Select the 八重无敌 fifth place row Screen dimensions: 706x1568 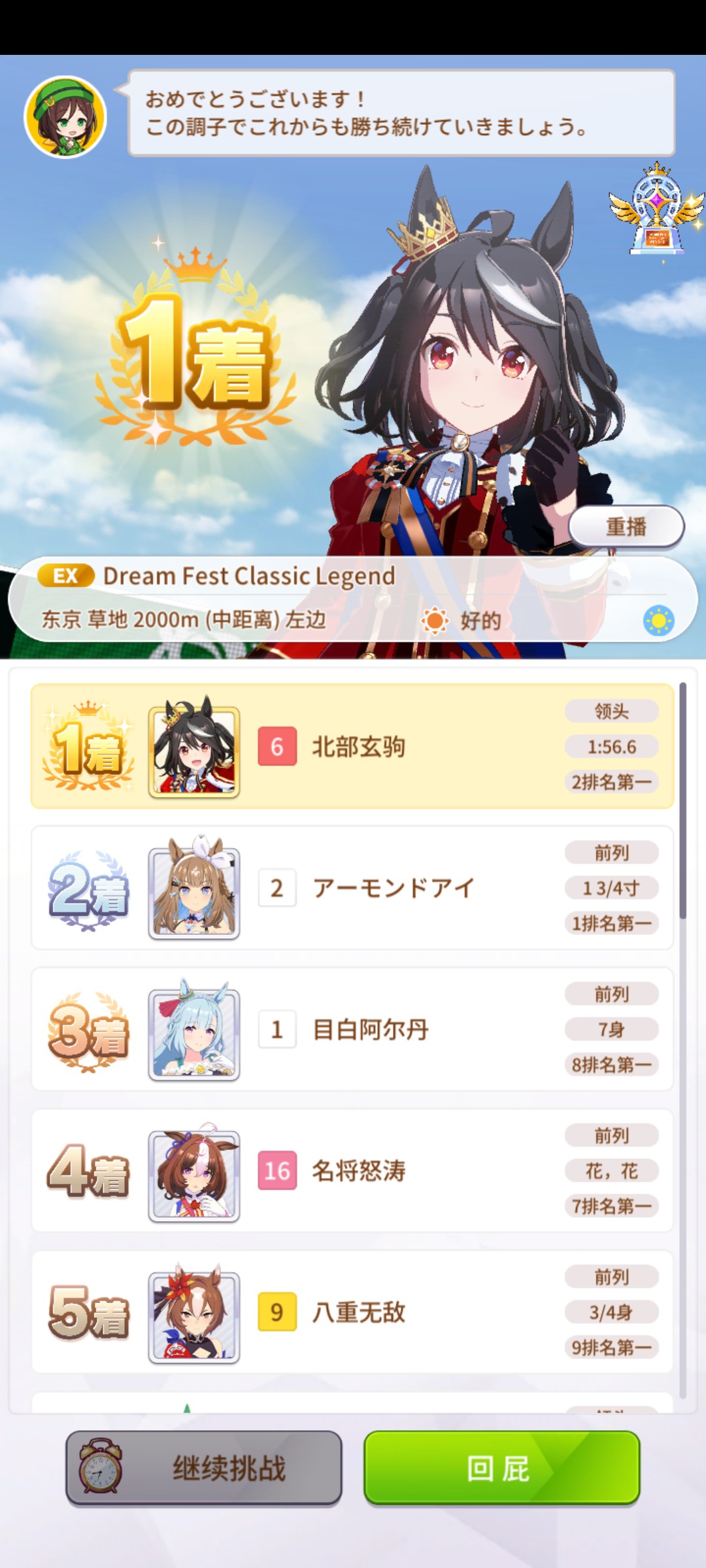coord(352,1312)
